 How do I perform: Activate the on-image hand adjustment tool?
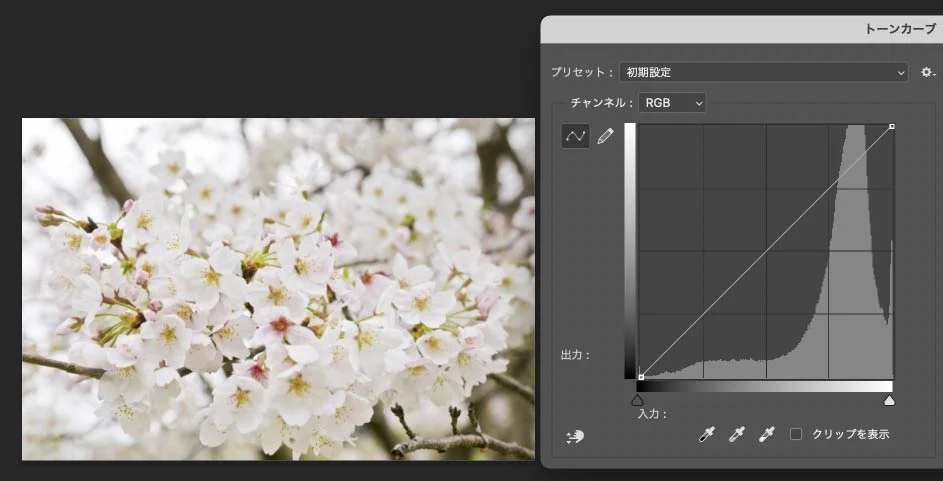click(x=574, y=435)
